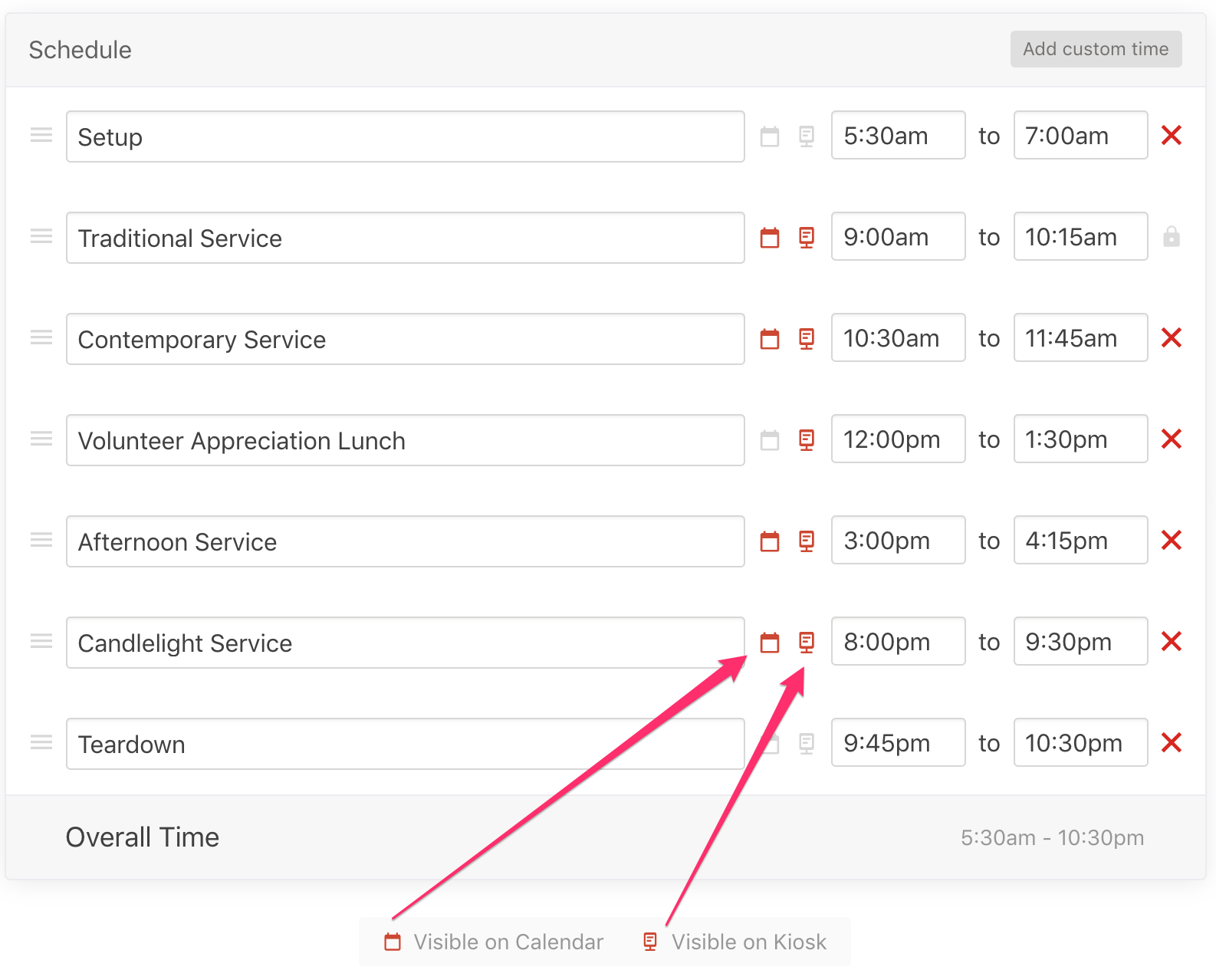The image size is (1216, 980).
Task: Open the 10:30am start time field
Action: click(x=899, y=337)
